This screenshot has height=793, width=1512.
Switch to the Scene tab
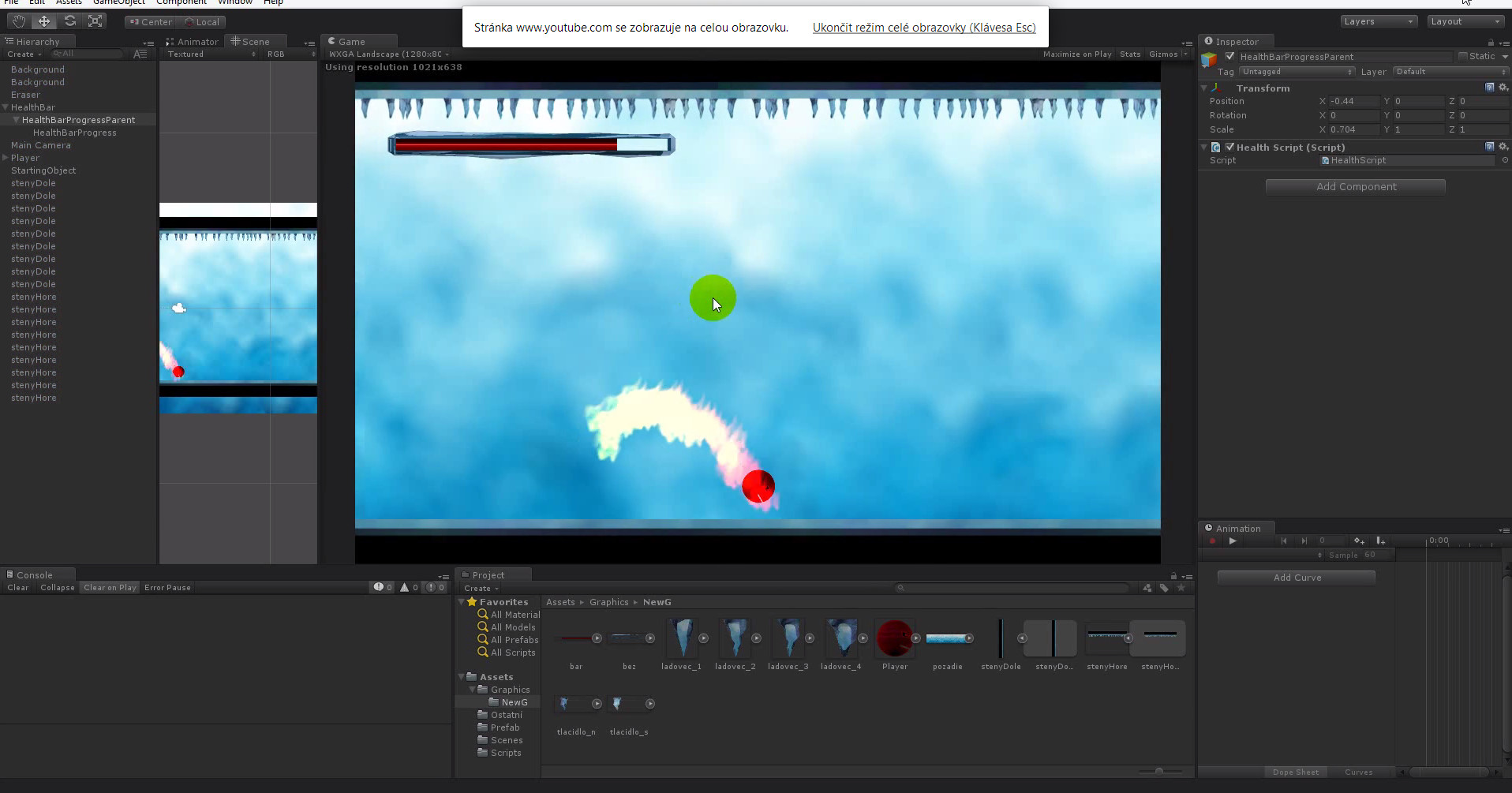(255, 41)
